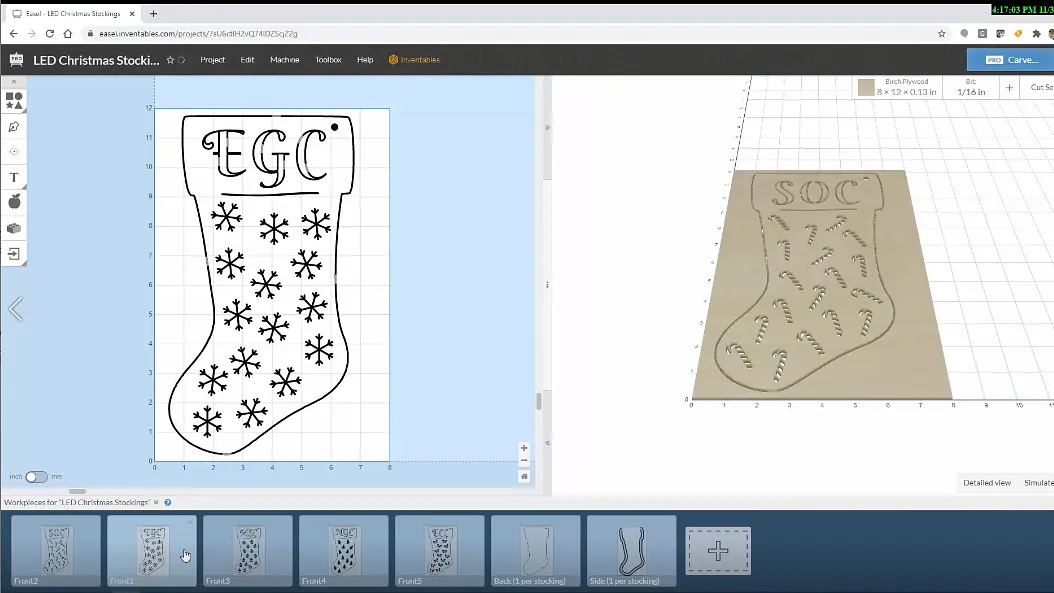Click the Birch Plywood material swatch

coord(865,88)
